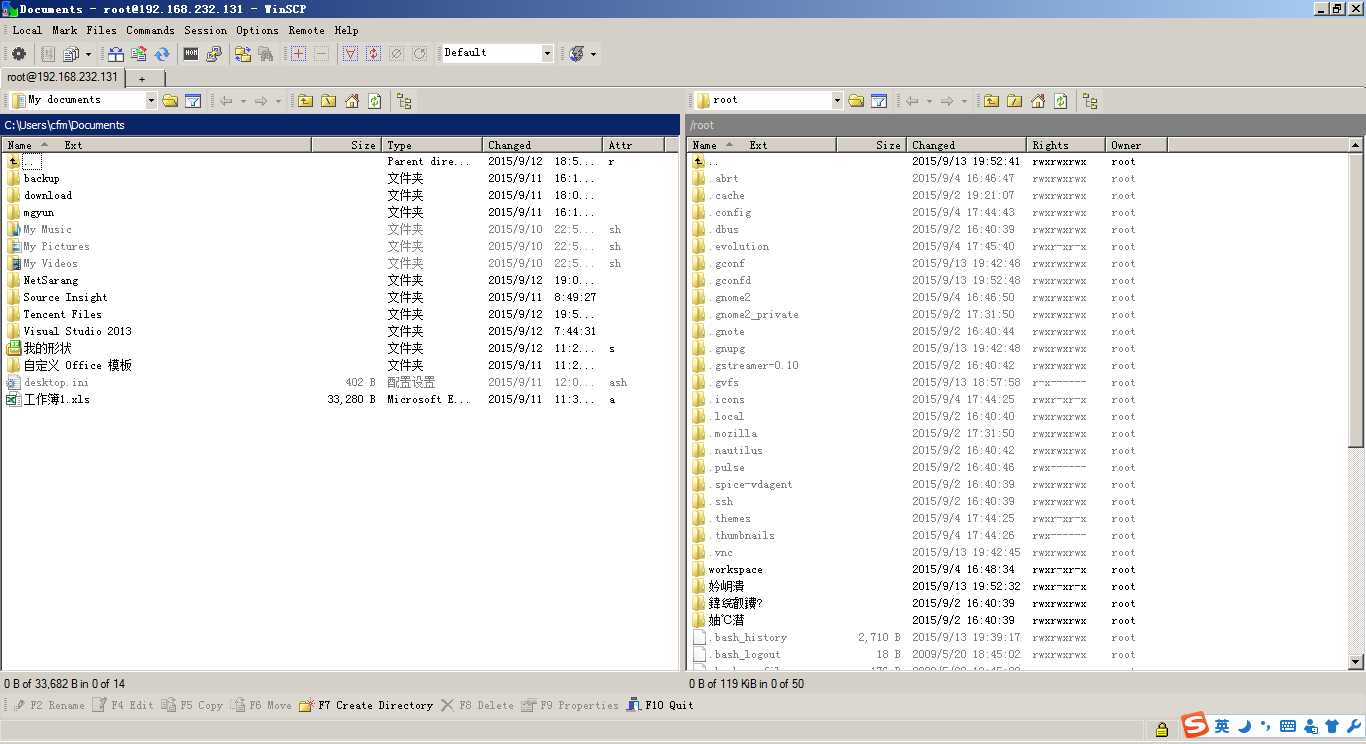
Task: Click F8 Delete button
Action: (x=477, y=705)
